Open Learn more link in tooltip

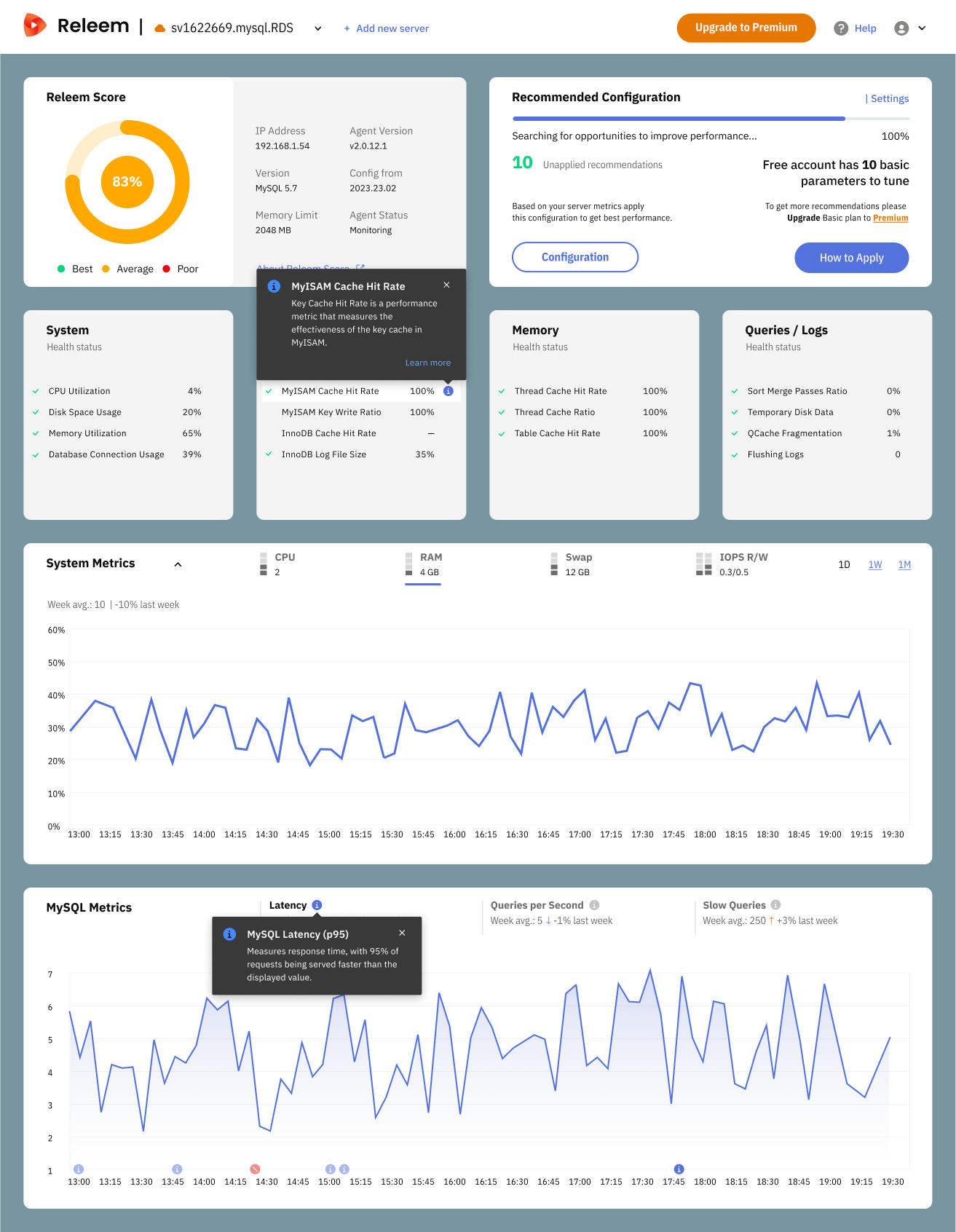[x=428, y=363]
